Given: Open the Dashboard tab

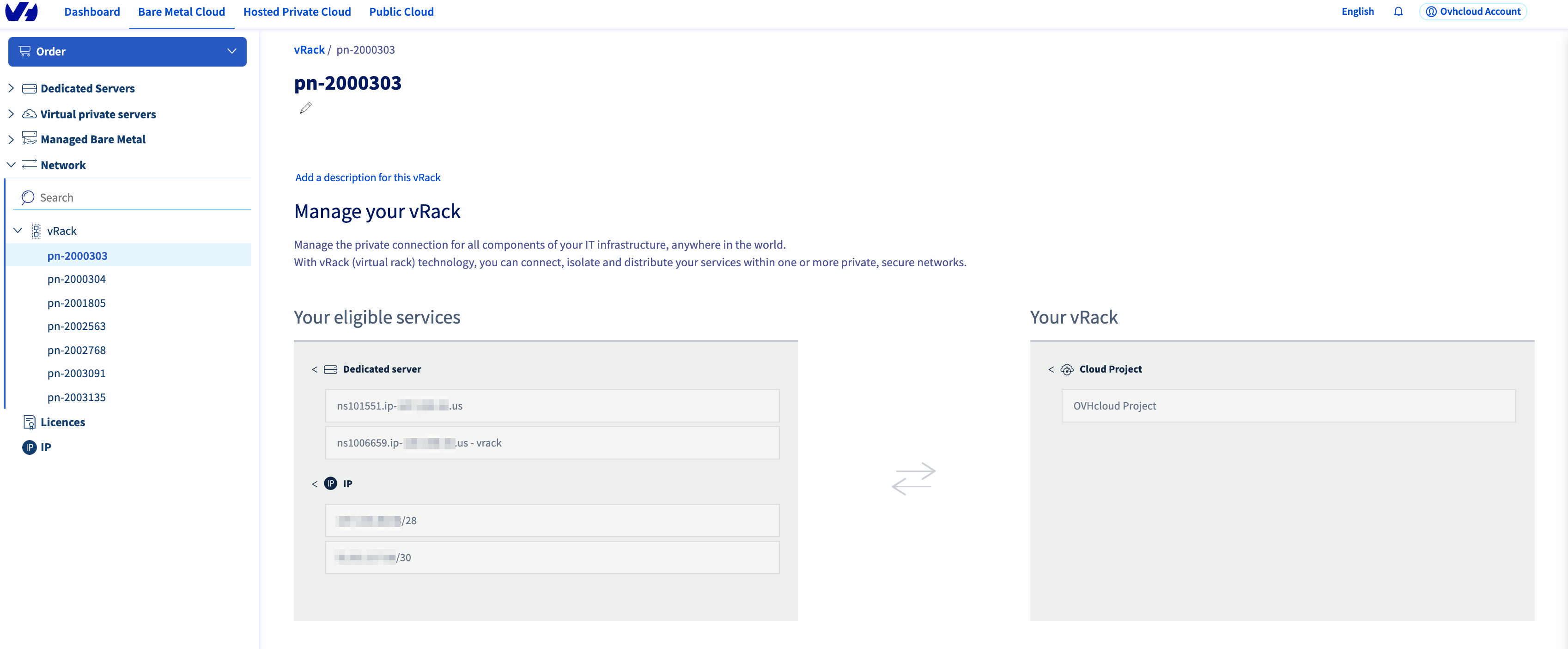Looking at the screenshot, I should 92,12.
